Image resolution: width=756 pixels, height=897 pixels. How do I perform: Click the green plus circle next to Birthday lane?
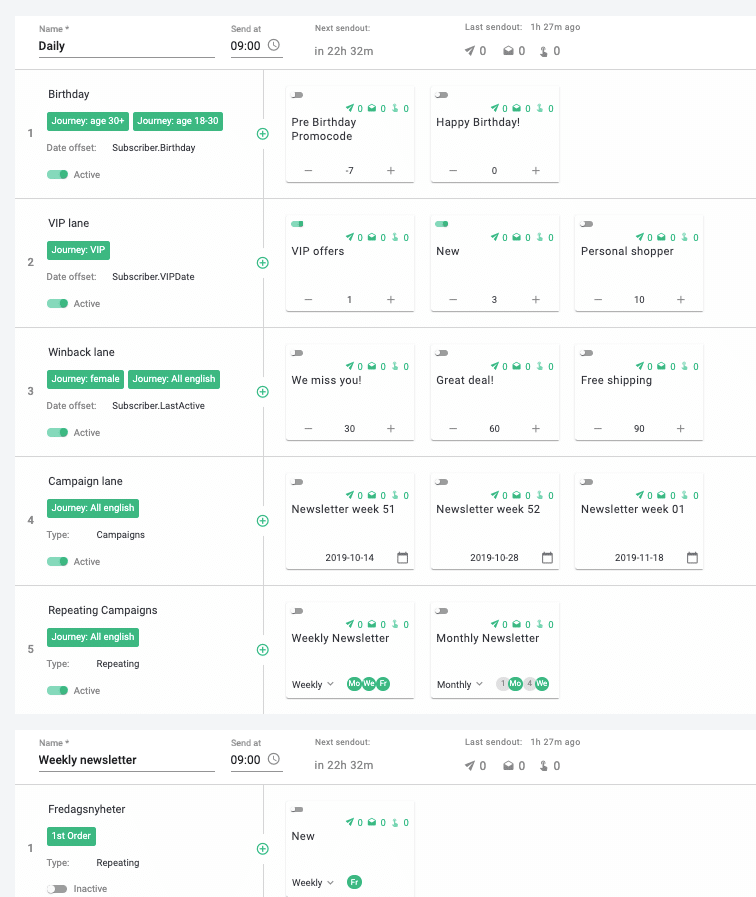coord(262,133)
